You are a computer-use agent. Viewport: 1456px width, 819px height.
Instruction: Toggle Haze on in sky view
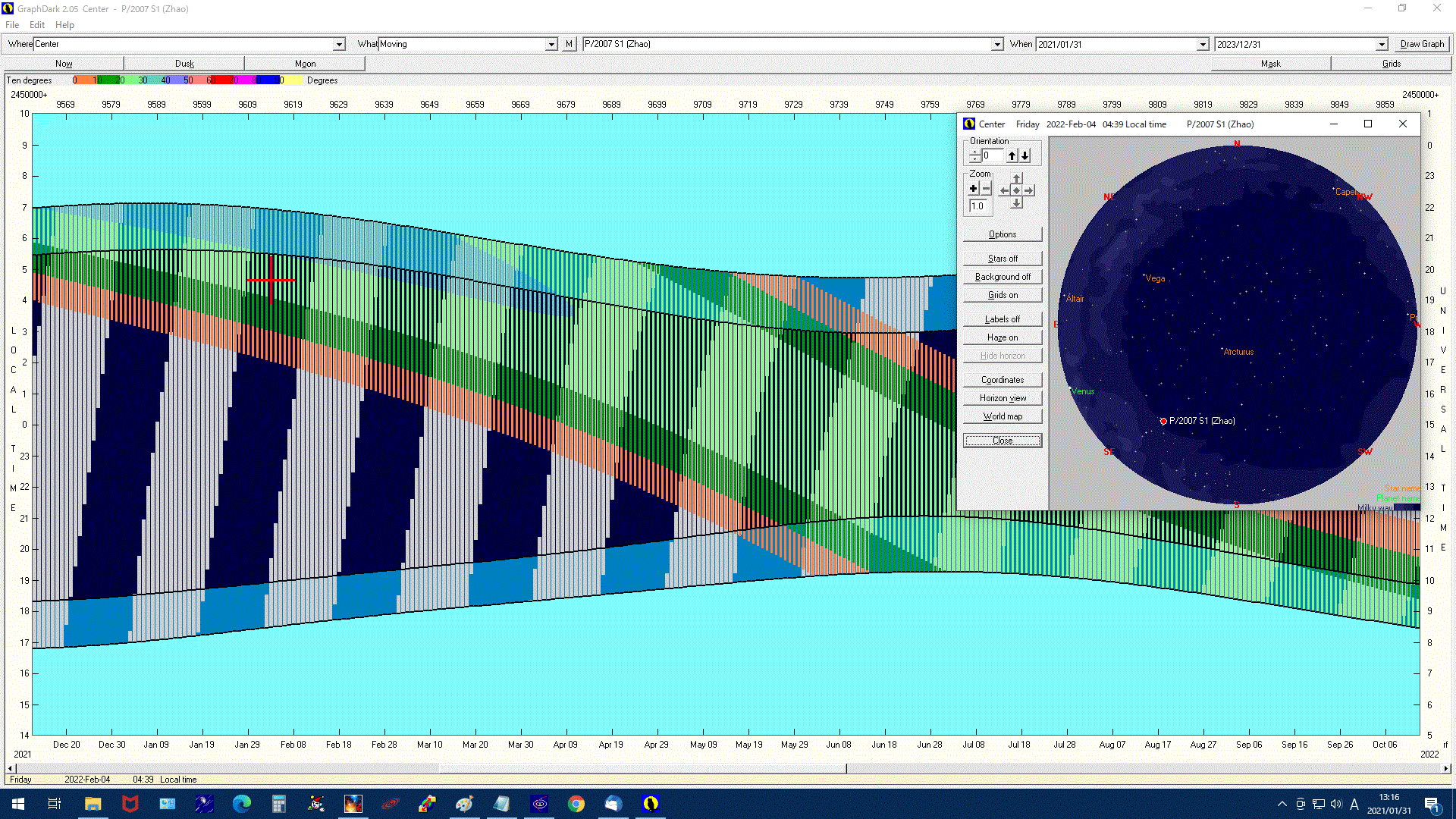pyautogui.click(x=1003, y=337)
